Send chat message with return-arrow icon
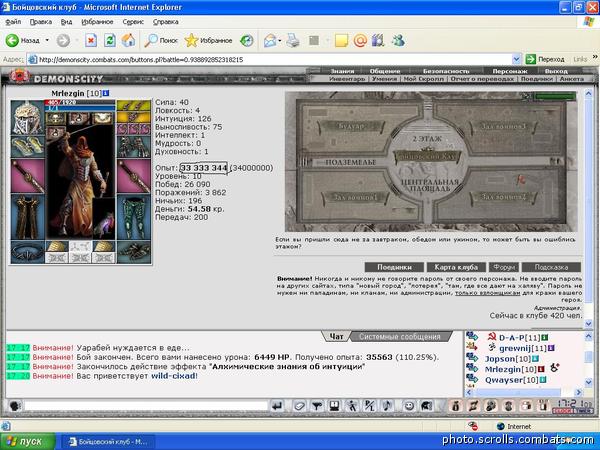Screen dimensions: 600x450 [277, 406]
